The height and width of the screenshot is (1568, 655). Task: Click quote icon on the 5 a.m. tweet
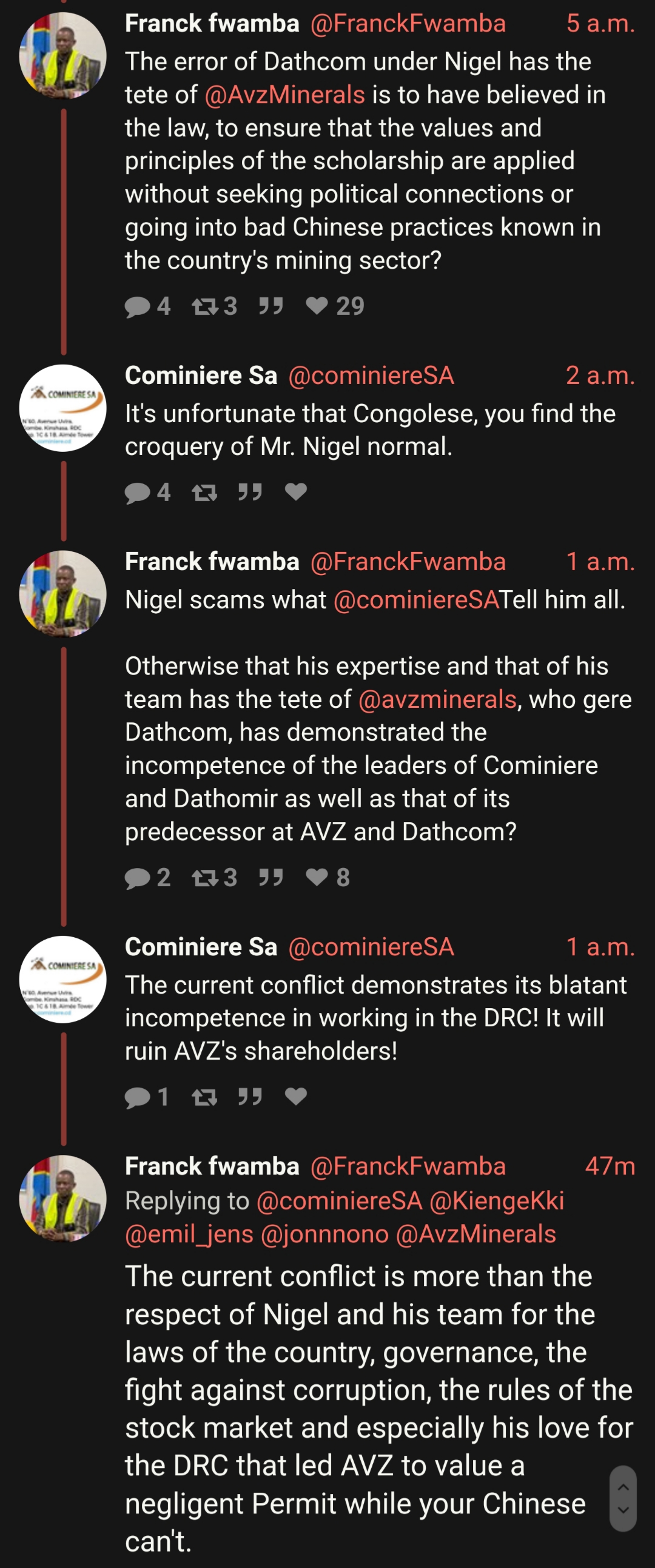pos(271,306)
